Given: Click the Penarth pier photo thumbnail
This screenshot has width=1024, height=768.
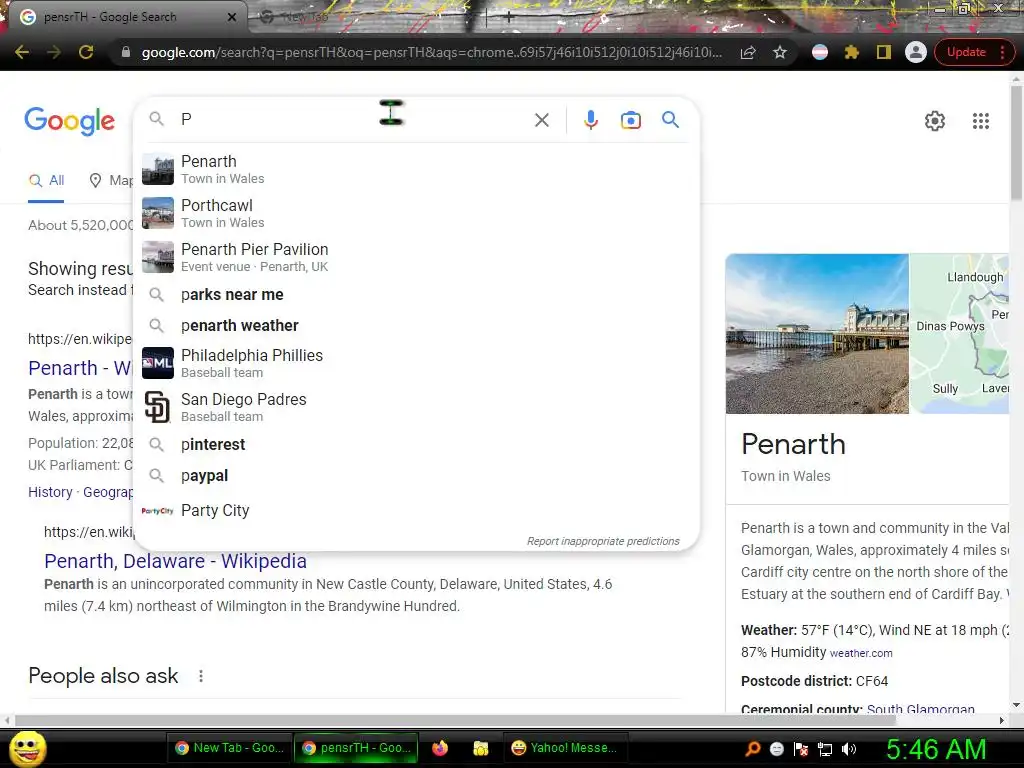Looking at the screenshot, I should pos(817,334).
